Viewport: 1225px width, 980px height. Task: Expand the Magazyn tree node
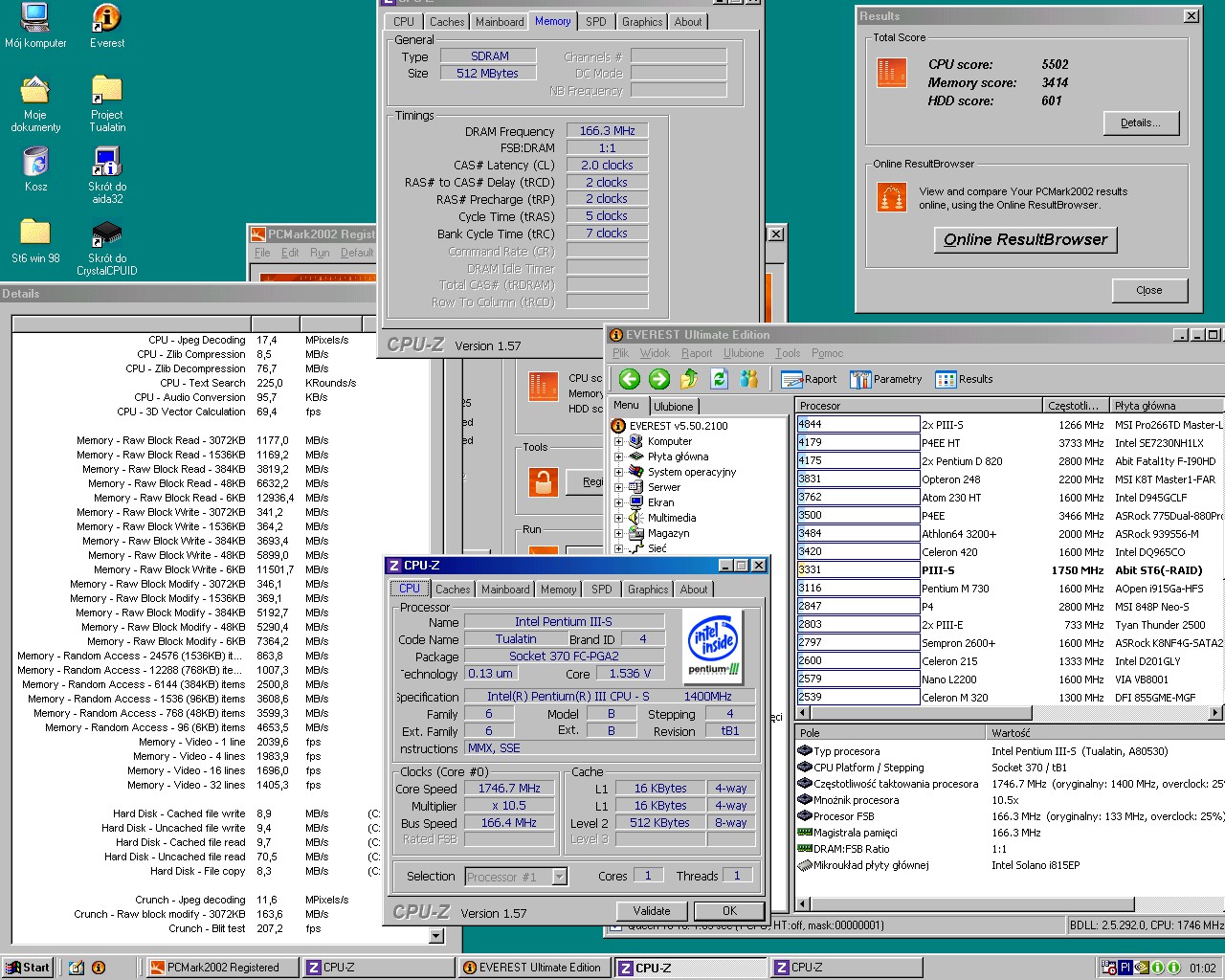(x=618, y=534)
